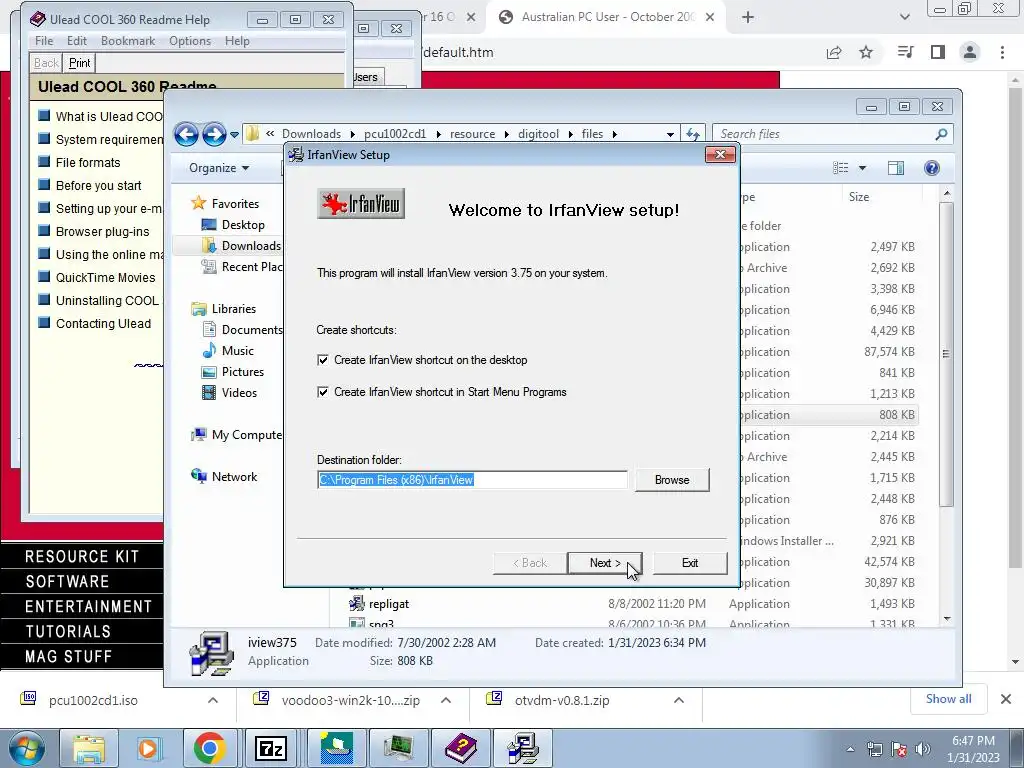Open Bookmark menu in Ulead Help

click(128, 40)
